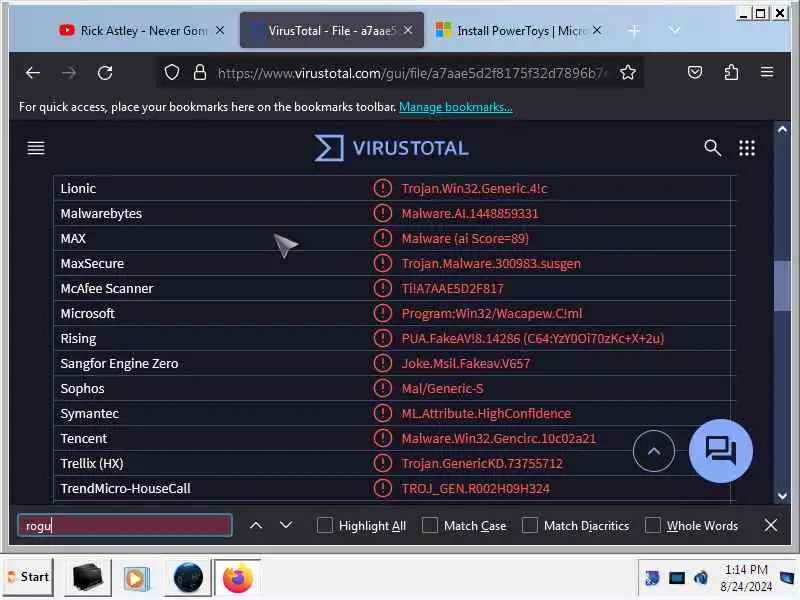Open VirusTotal apps grid

(x=746, y=148)
